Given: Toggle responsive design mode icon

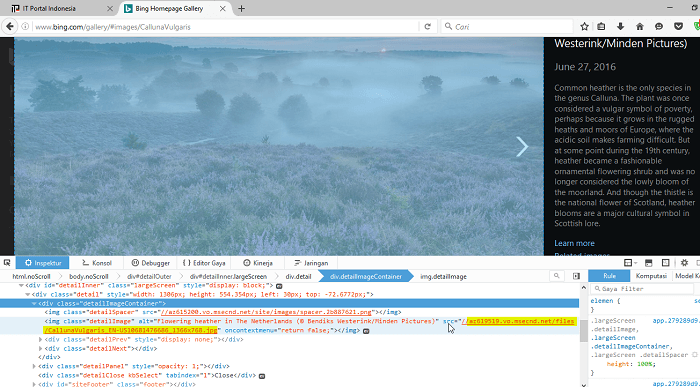Looking at the screenshot, I should [x=666, y=263].
